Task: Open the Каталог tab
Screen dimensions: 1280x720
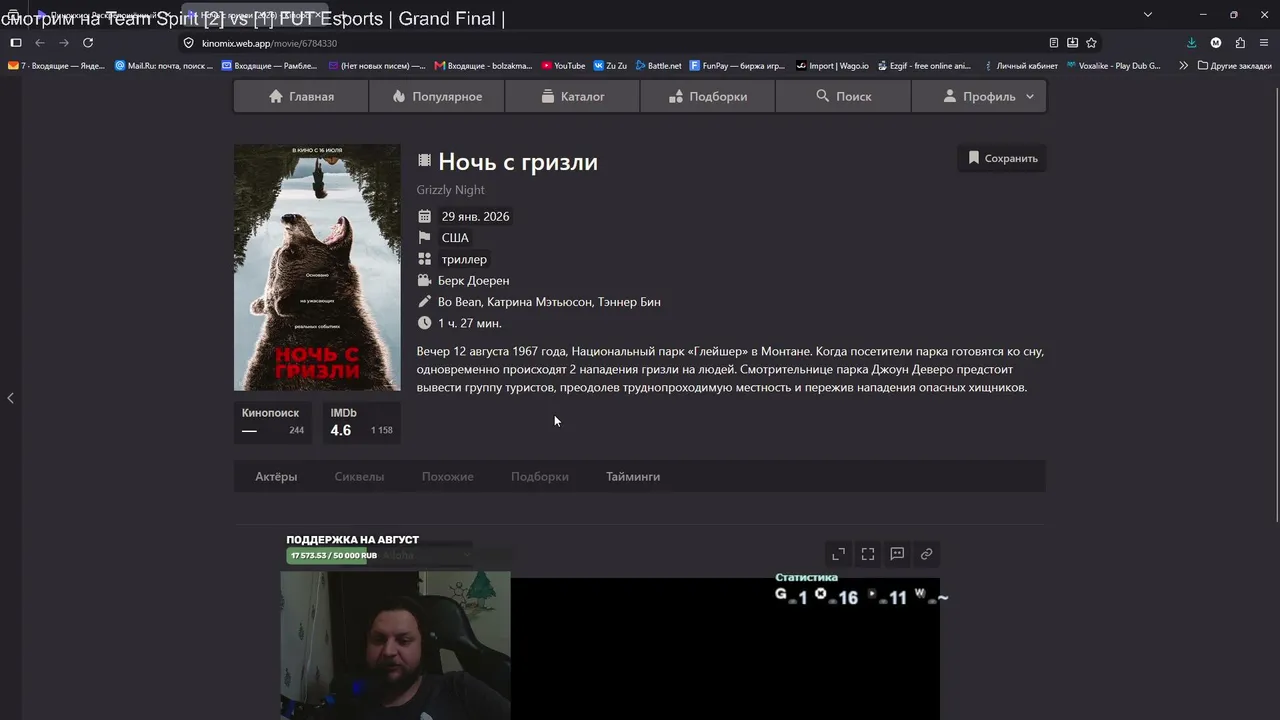Action: pyautogui.click(x=572, y=96)
